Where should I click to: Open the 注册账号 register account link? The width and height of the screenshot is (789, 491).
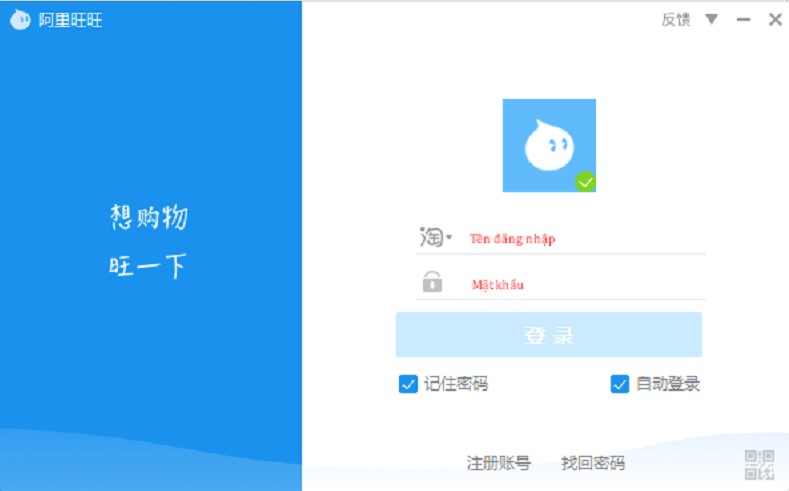498,463
